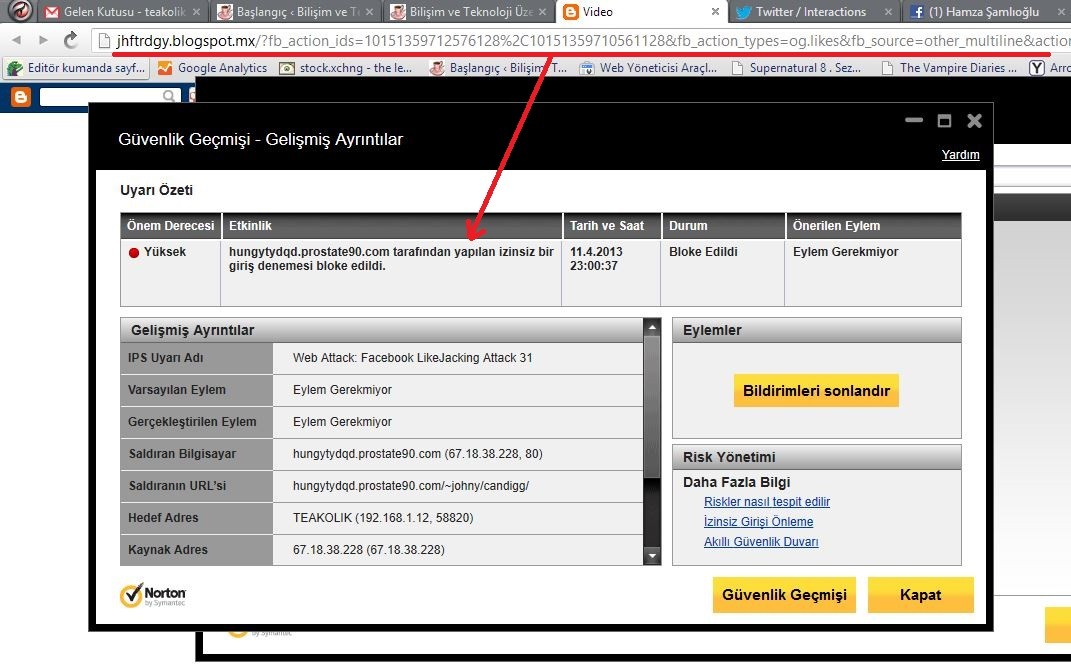1071x664 pixels.
Task: Open Google Analytics bookmark
Action: [x=212, y=68]
